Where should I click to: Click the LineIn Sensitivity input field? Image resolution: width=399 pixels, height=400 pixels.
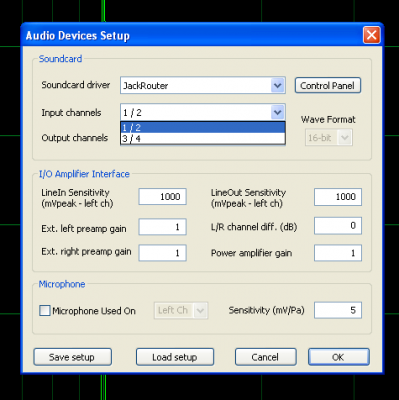[163, 197]
